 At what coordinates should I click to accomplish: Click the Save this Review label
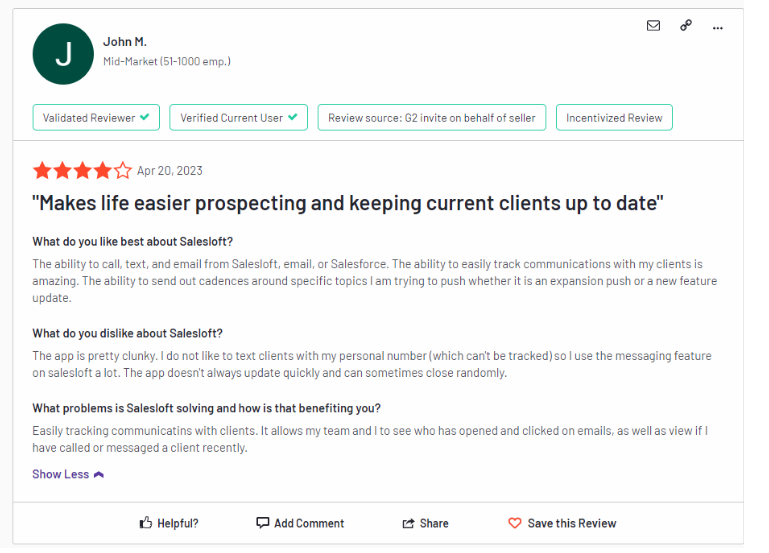(572, 523)
